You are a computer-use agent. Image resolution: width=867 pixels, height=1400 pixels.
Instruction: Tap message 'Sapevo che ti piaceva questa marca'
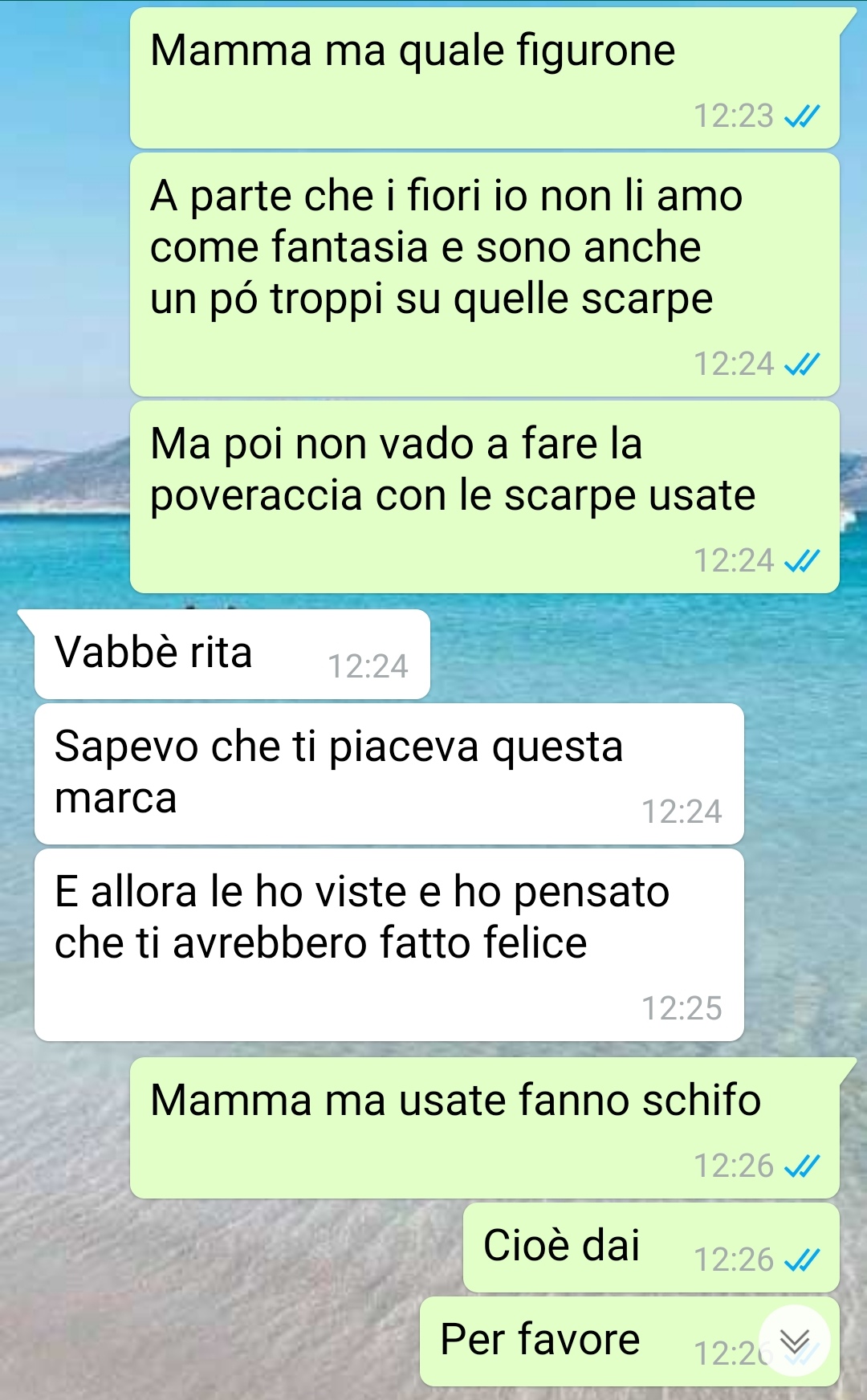[x=389, y=774]
